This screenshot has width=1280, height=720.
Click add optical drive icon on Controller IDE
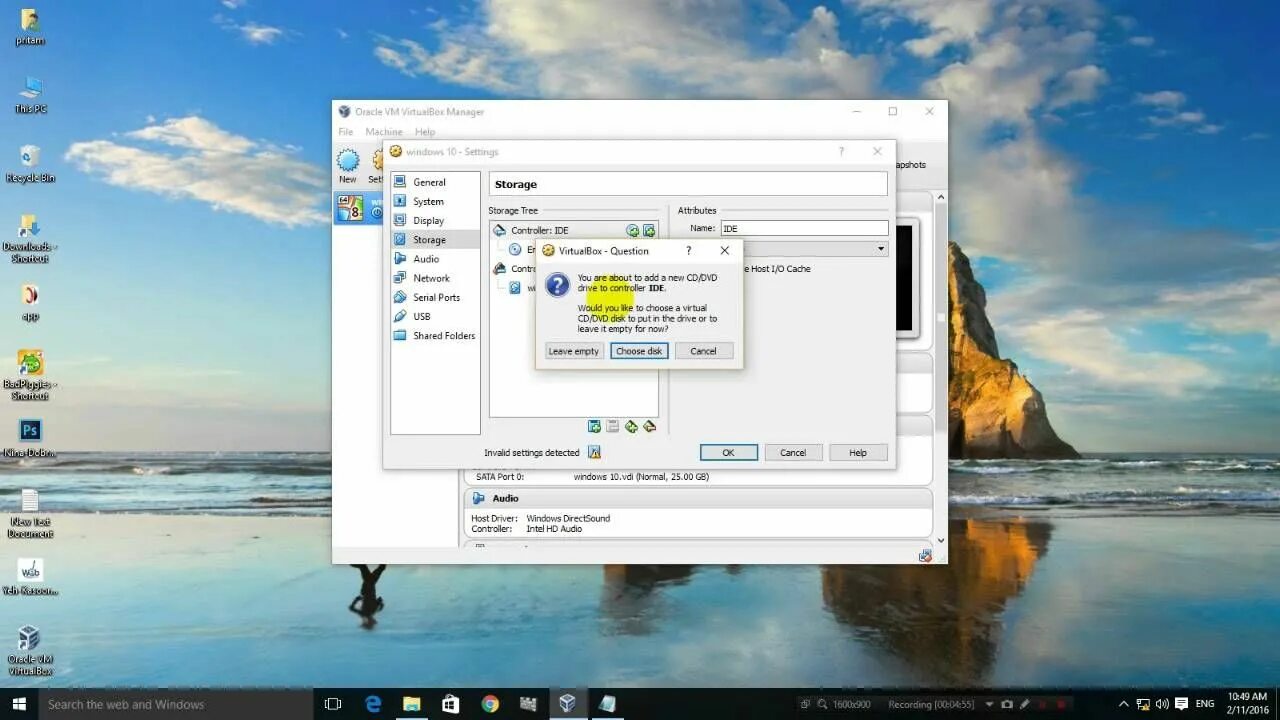pyautogui.click(x=632, y=231)
